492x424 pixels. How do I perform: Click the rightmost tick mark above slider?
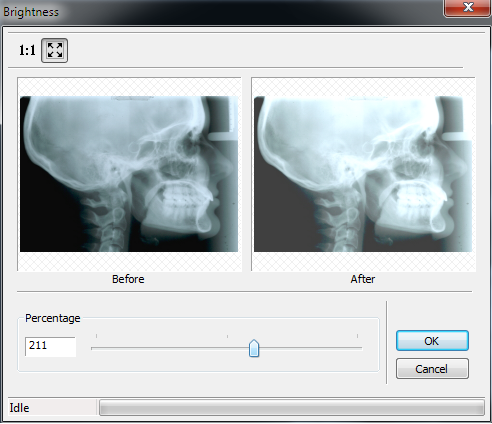(x=357, y=336)
